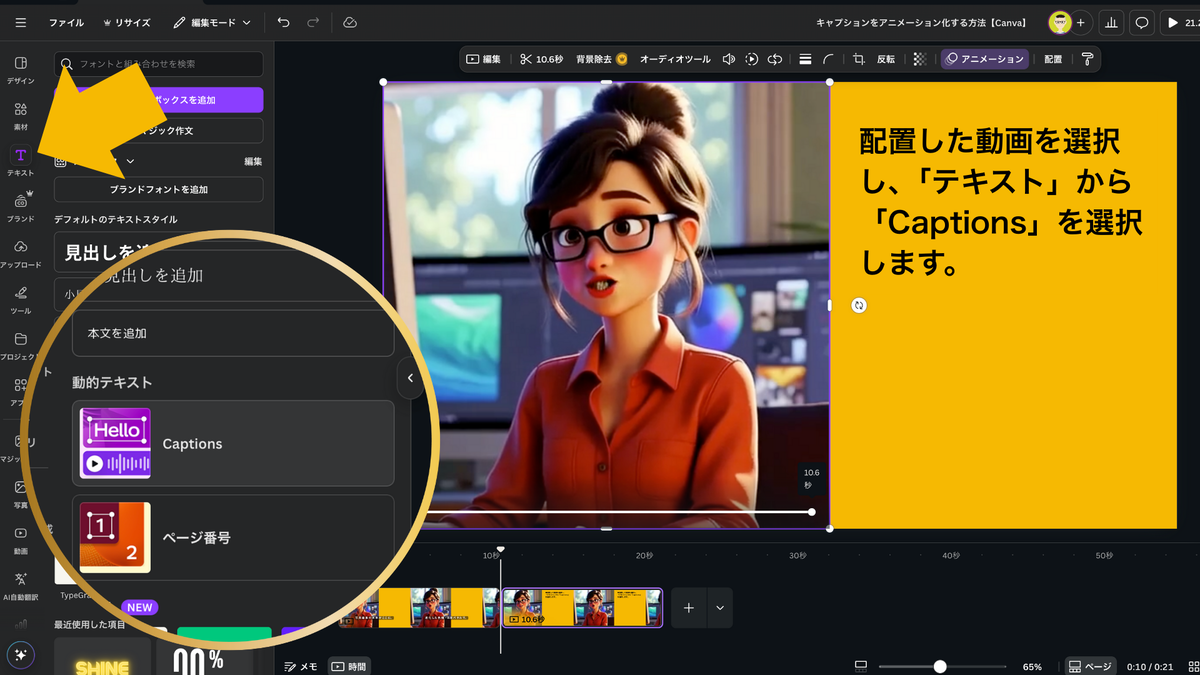The height and width of the screenshot is (675, 1200).
Task: Open the ブランド sidebar tab
Action: pos(21,207)
